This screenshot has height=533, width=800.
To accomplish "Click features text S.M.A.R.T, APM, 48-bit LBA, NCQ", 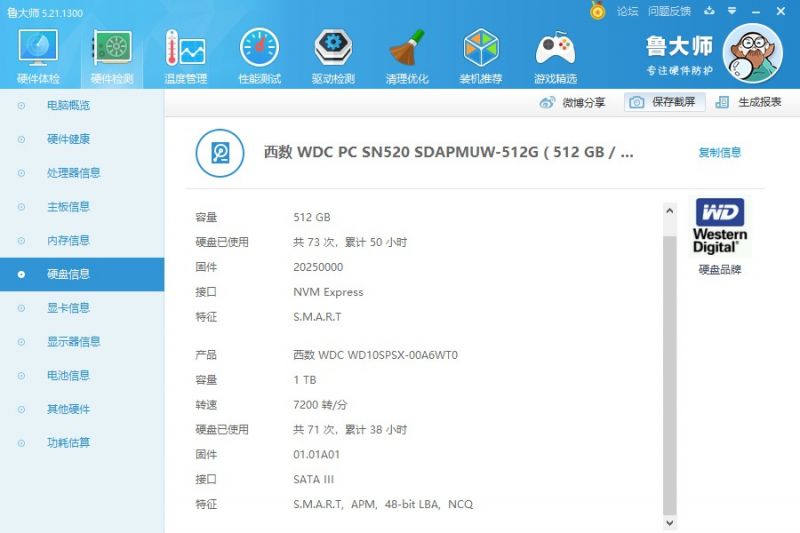I will click(x=383, y=504).
